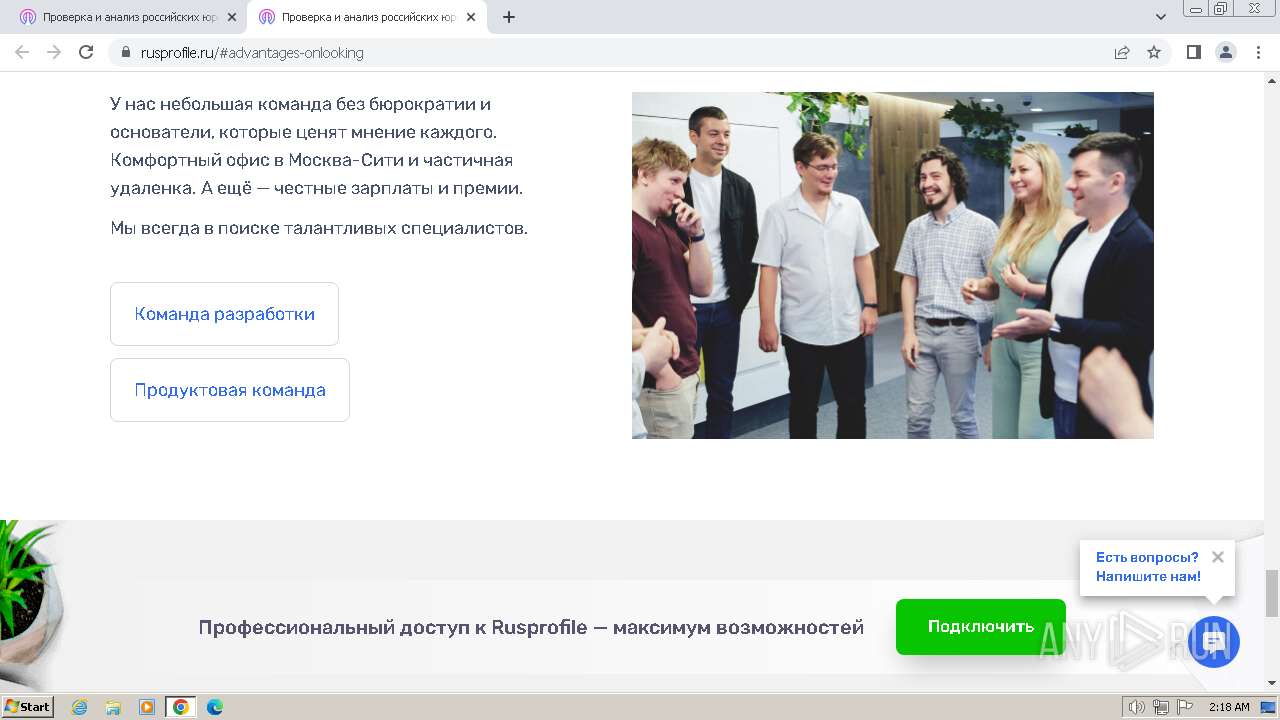This screenshot has width=1280, height=720.
Task: Expand the tab search chevron
Action: point(1161,17)
